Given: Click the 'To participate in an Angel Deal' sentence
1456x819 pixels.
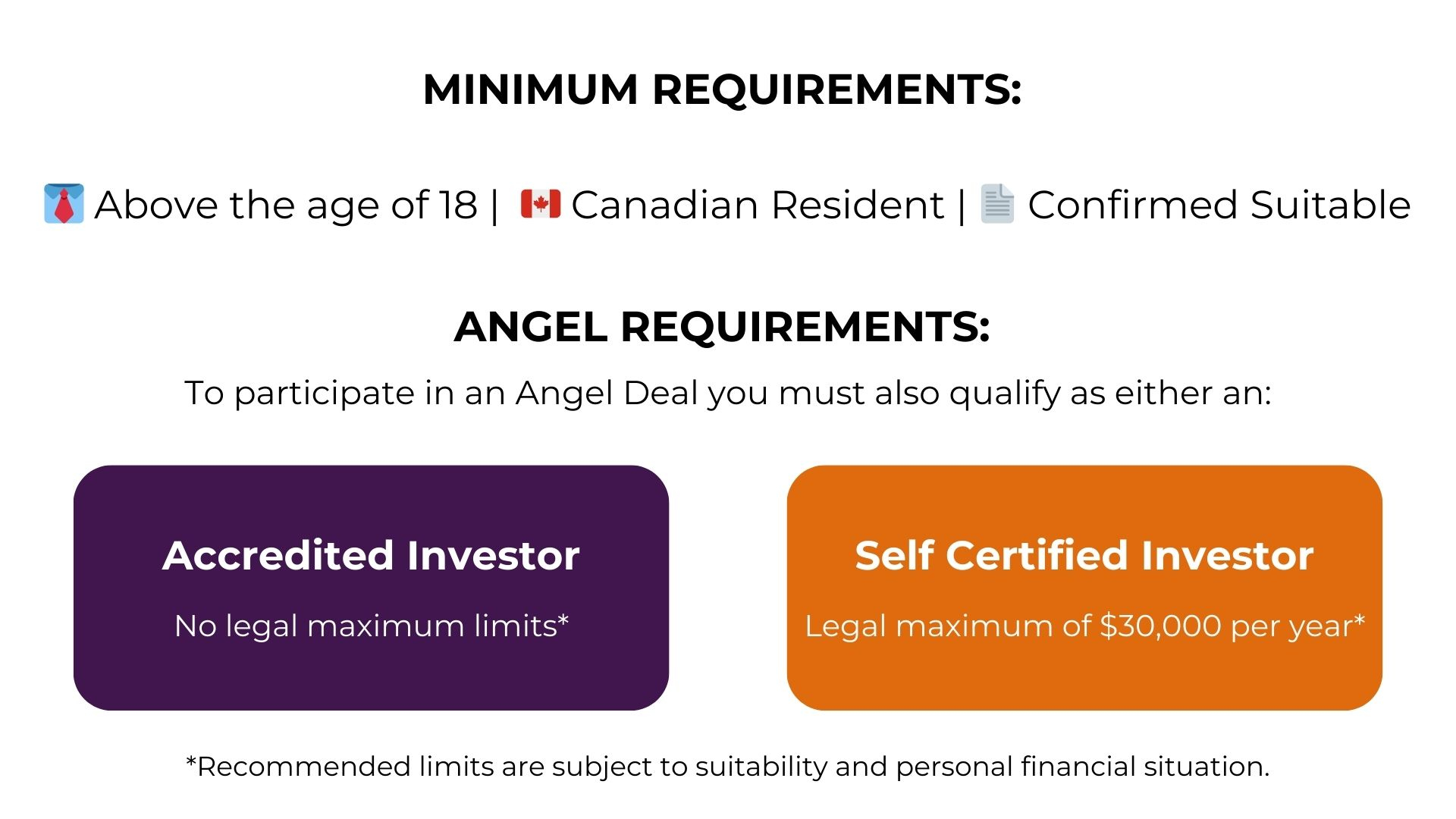Looking at the screenshot, I should click(x=728, y=394).
